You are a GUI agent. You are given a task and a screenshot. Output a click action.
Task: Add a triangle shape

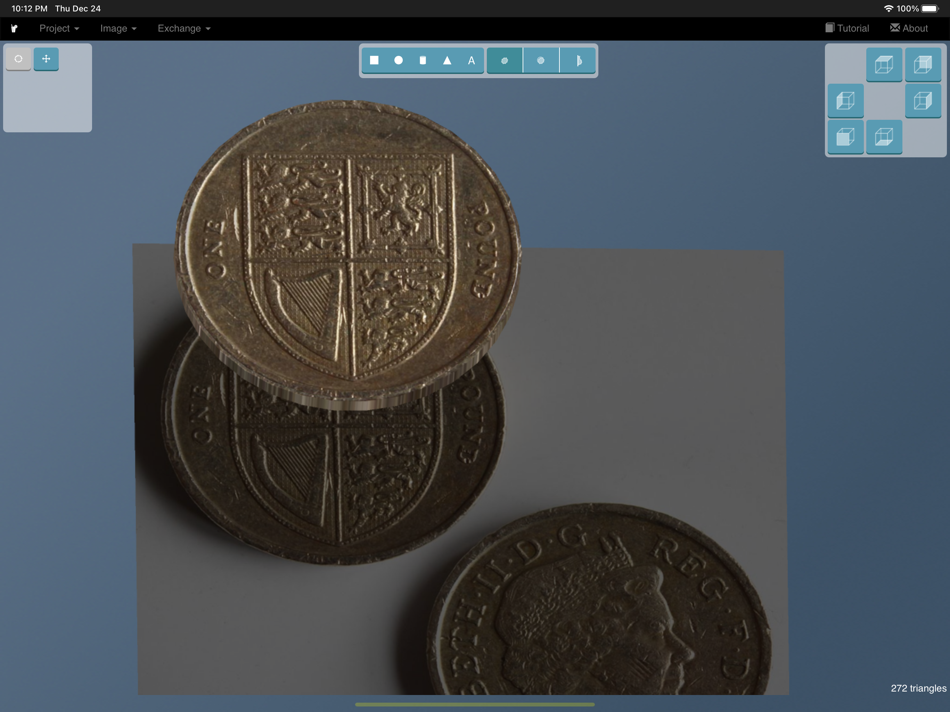(x=447, y=60)
